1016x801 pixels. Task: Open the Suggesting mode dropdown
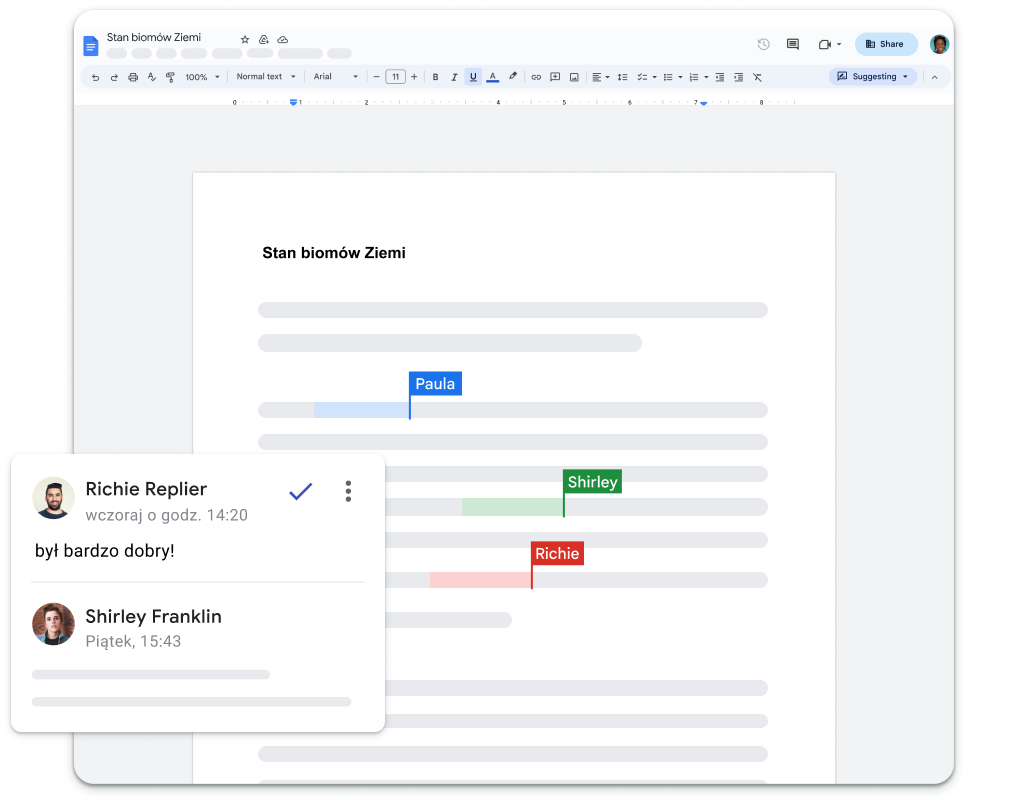873,76
